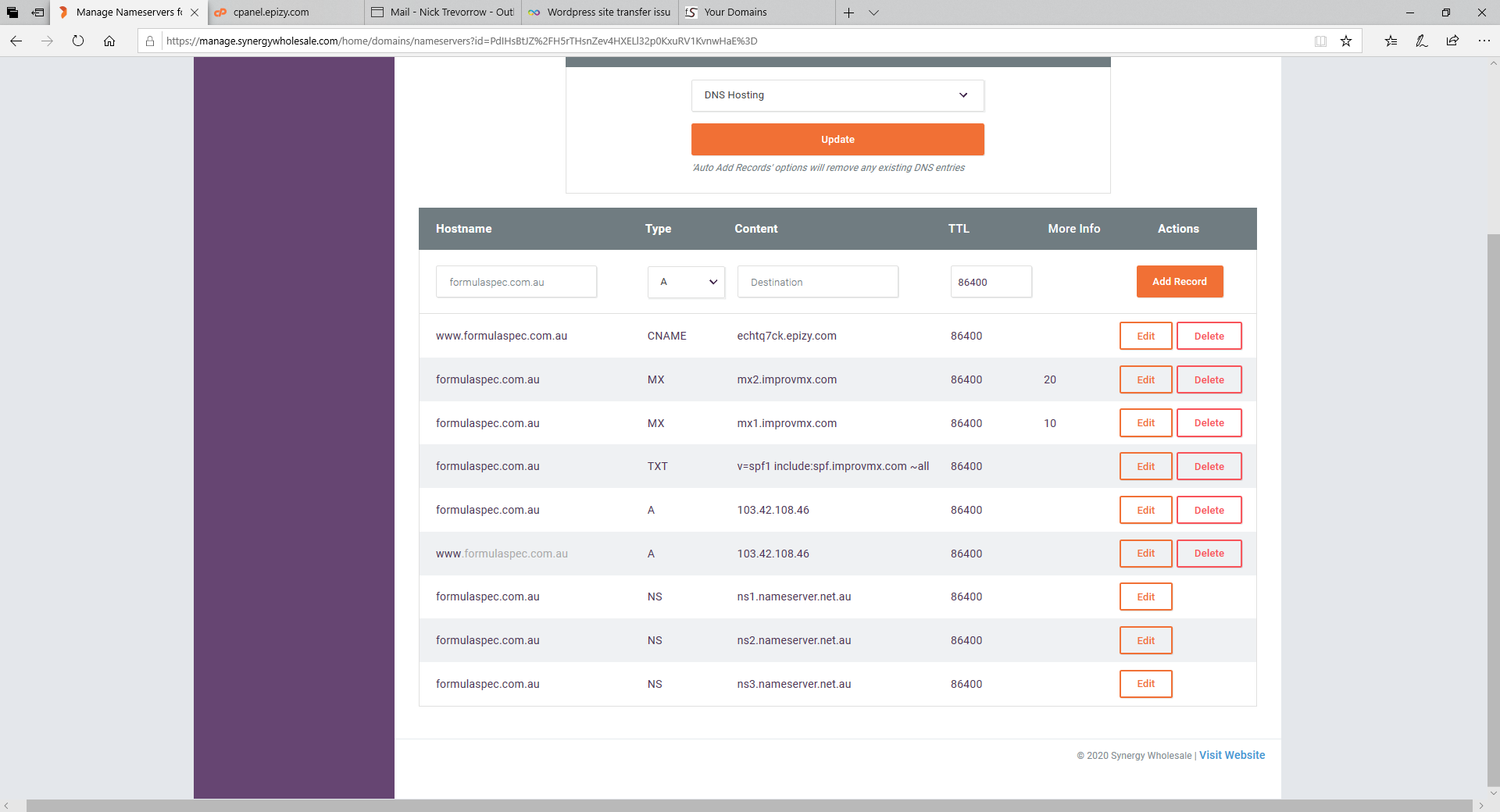This screenshot has height=812, width=1500.
Task: Click the Home icon in toolbar
Action: [109, 41]
